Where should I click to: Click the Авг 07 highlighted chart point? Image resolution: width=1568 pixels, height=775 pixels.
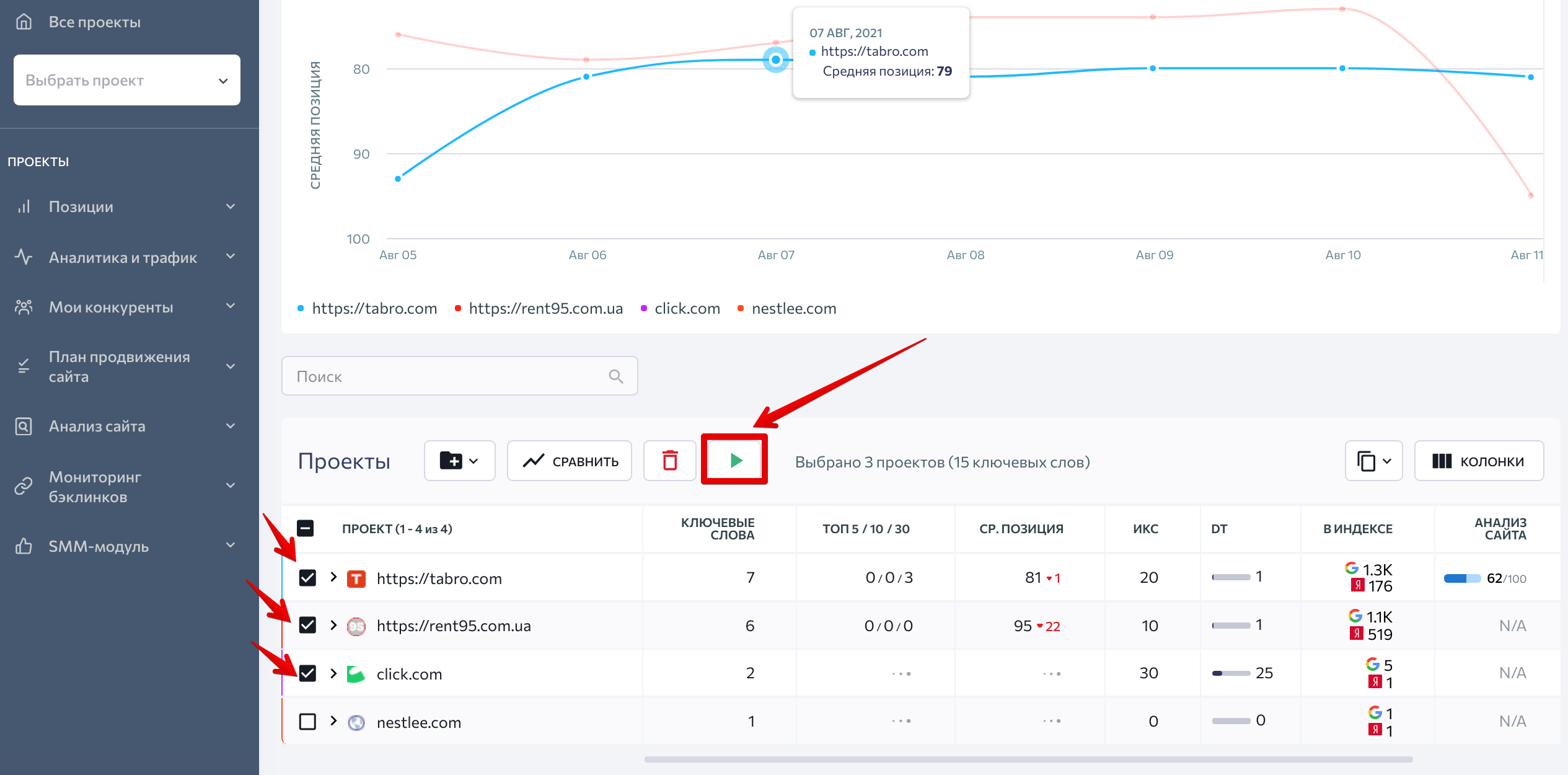775,60
